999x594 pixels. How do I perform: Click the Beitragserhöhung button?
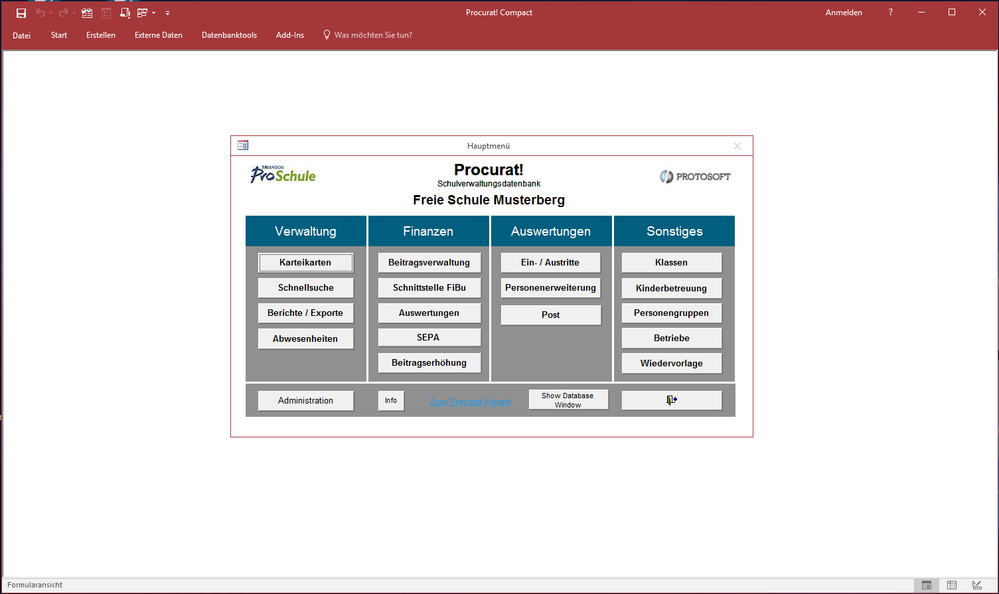click(429, 363)
